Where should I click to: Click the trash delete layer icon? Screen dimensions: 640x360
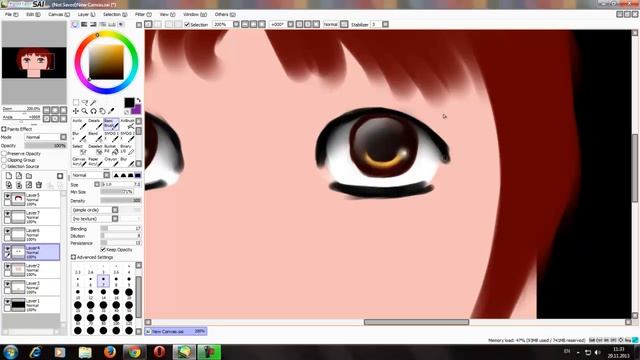point(39,185)
